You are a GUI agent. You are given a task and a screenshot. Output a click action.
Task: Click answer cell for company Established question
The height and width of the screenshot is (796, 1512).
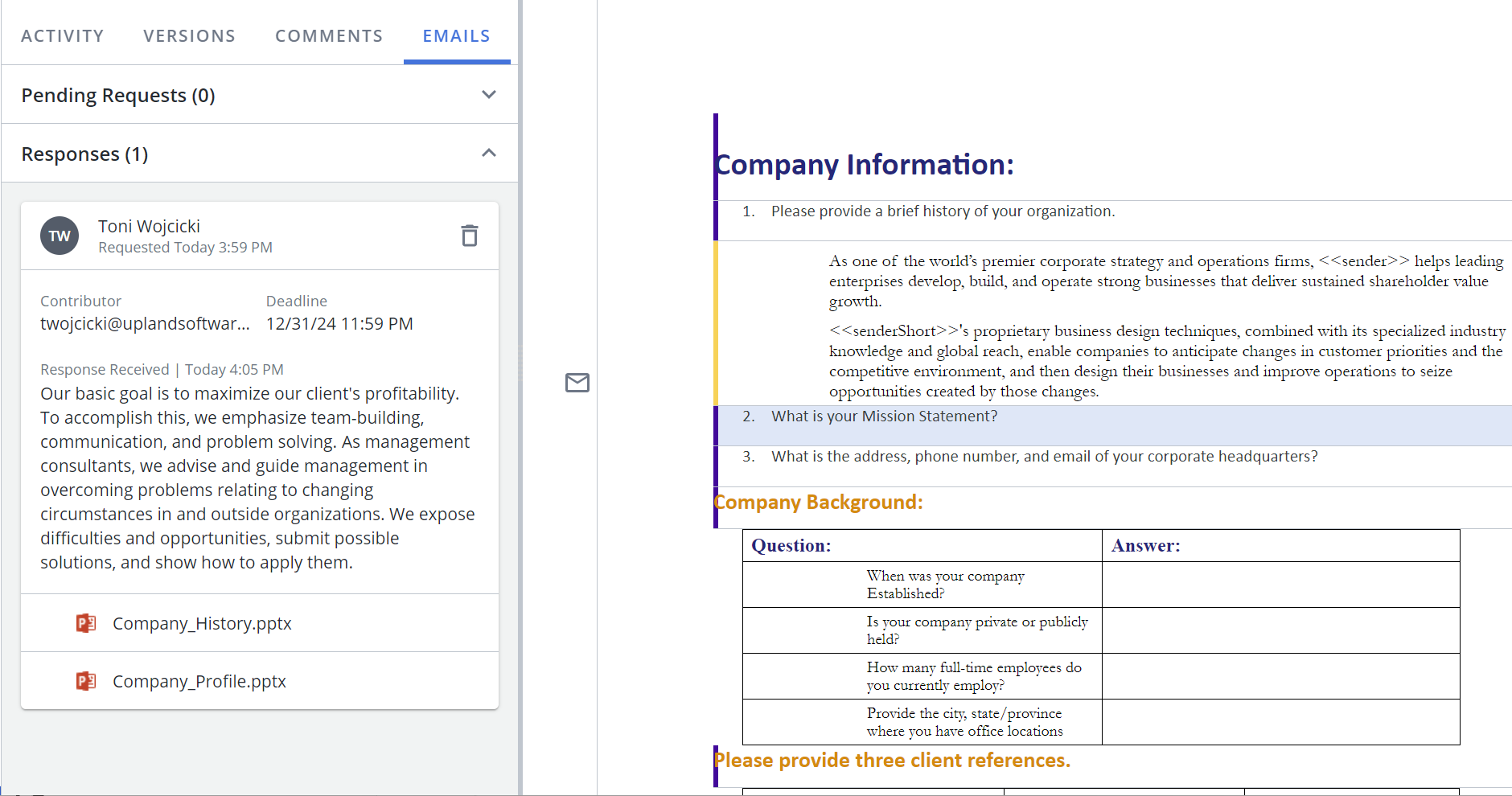(x=1281, y=585)
